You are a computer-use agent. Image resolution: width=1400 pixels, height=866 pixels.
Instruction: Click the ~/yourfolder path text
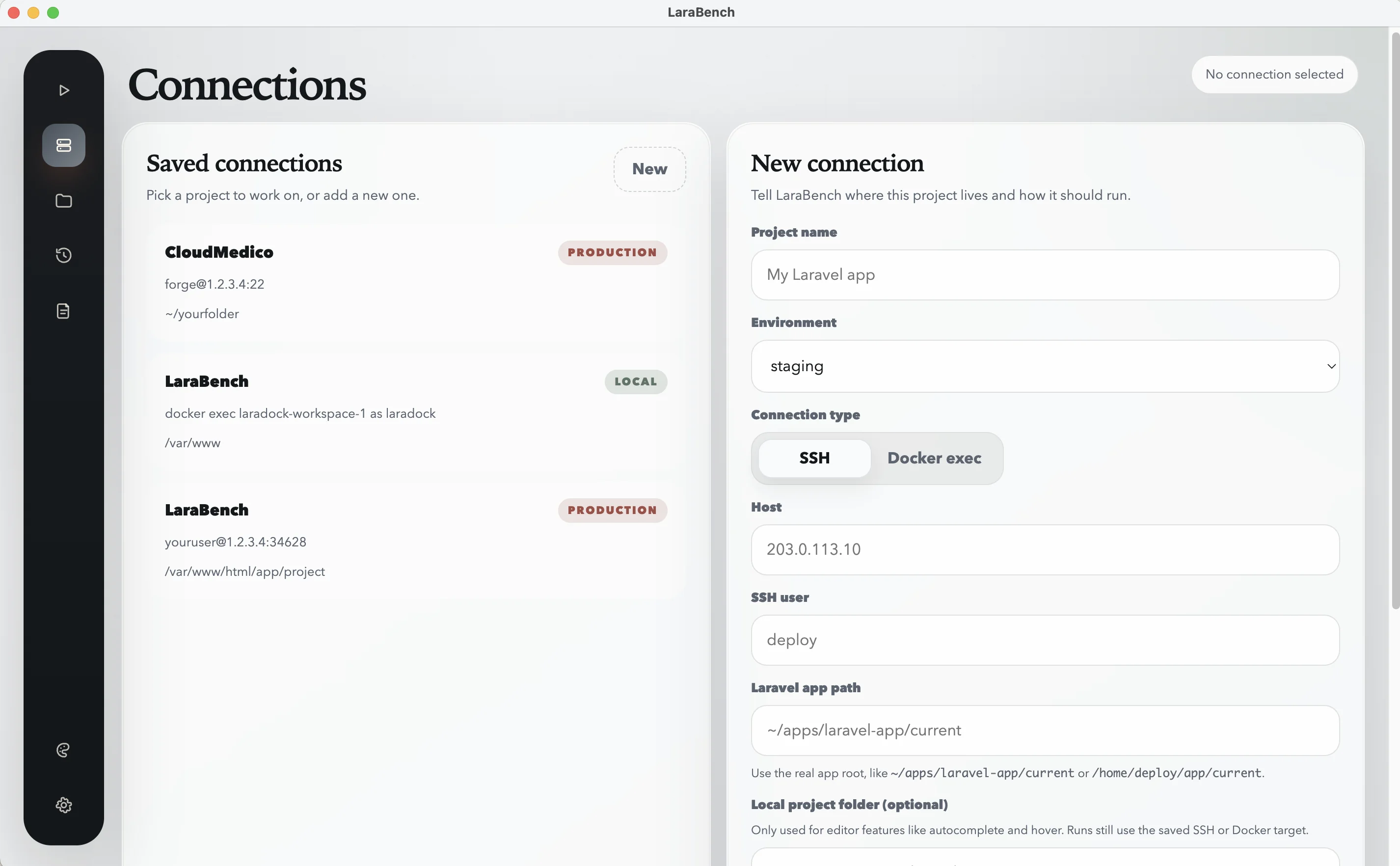point(202,314)
